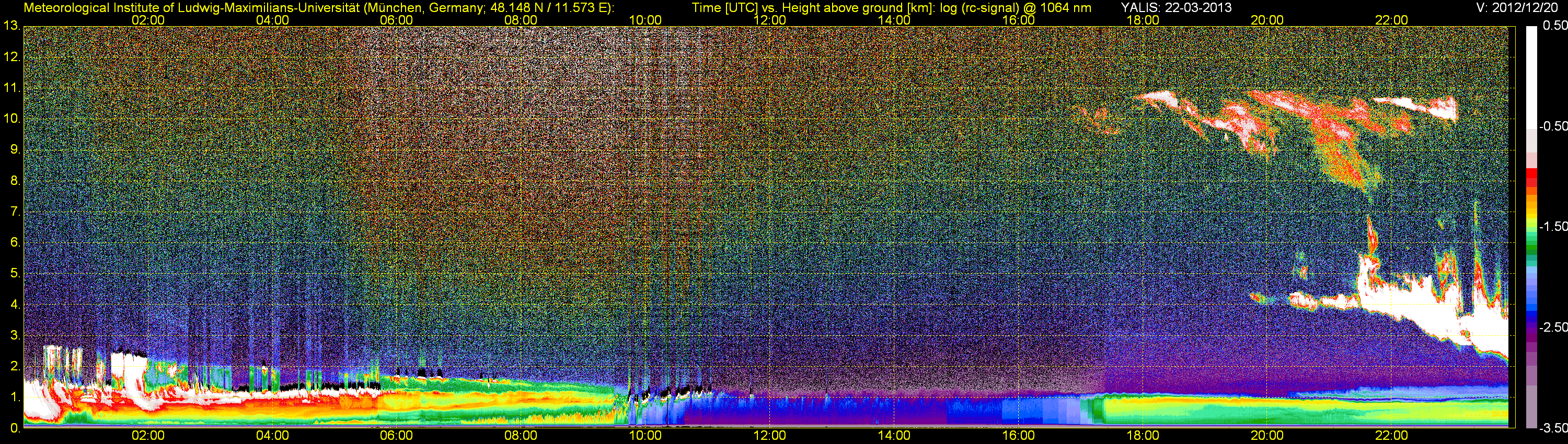Click the '18:00' label on the top time axis
Viewport: 1568px width, 444px height.
(1143, 20)
